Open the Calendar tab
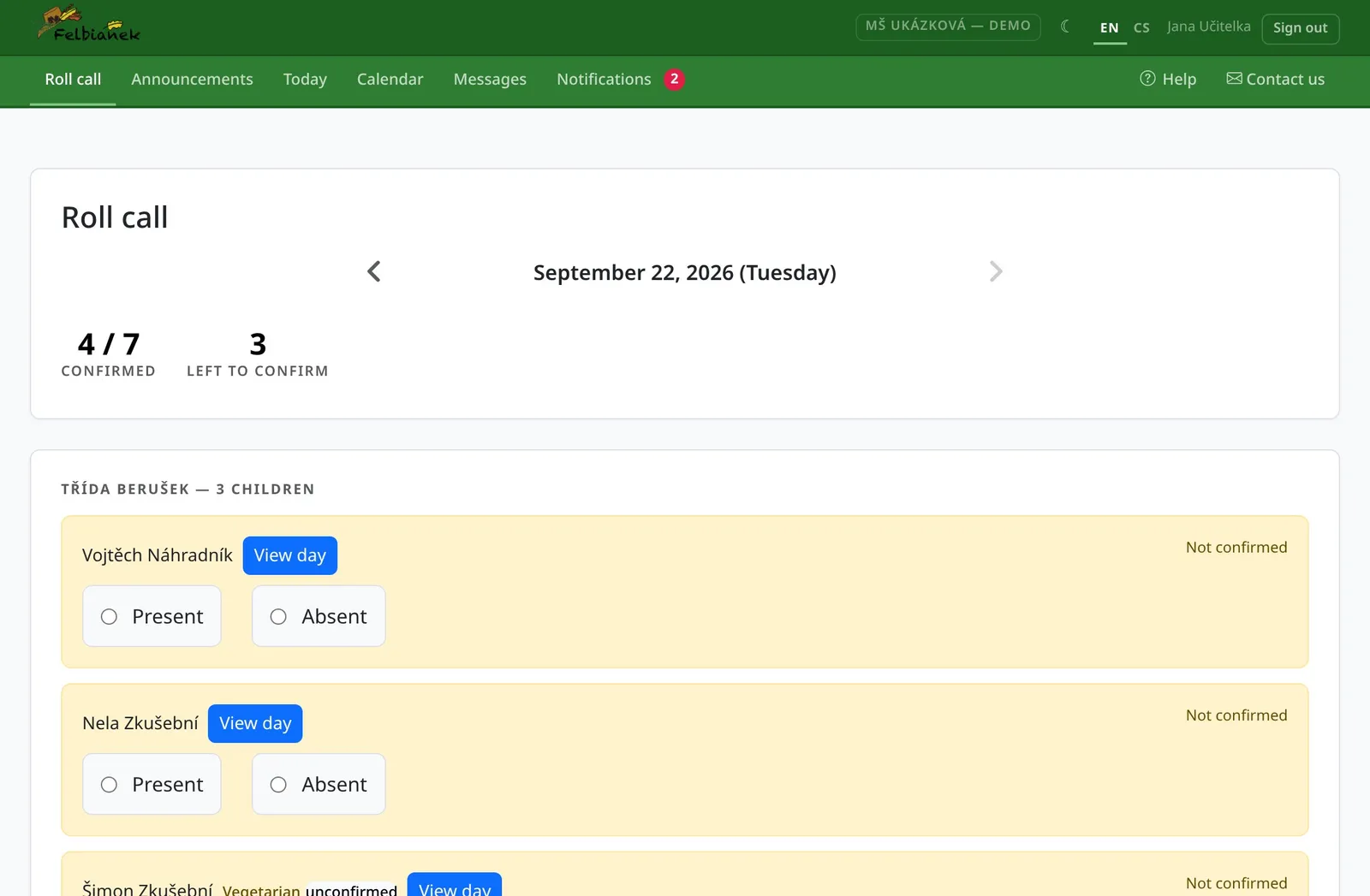 (x=390, y=80)
